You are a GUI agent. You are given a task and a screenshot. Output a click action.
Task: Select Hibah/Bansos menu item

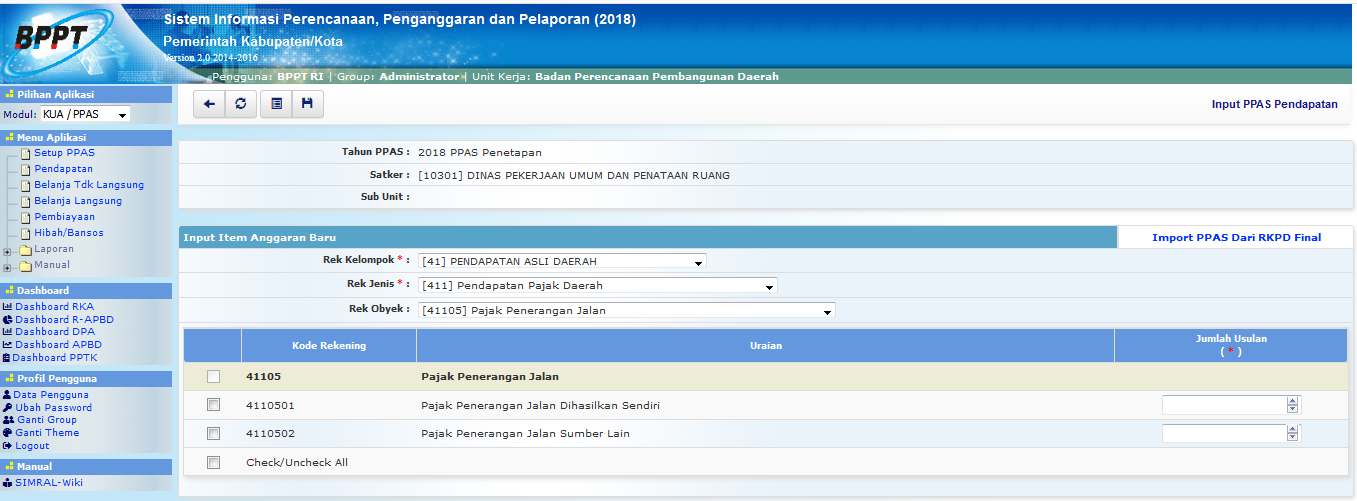pyautogui.click(x=68, y=233)
